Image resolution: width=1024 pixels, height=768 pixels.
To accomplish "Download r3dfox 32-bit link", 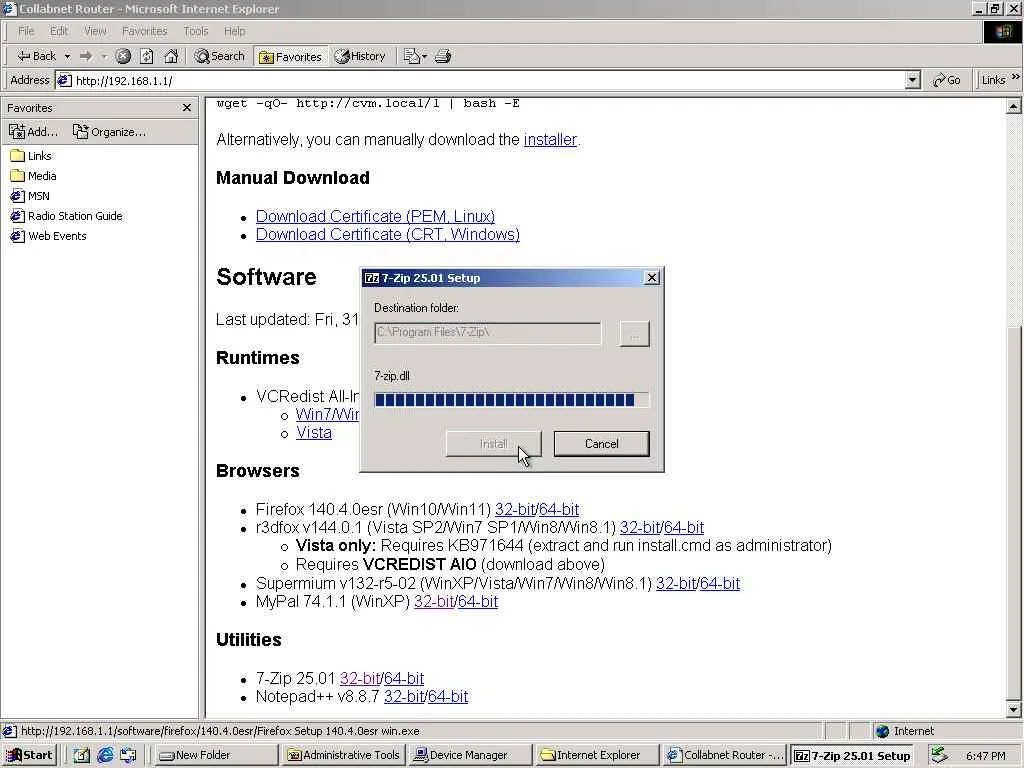I will point(640,528).
